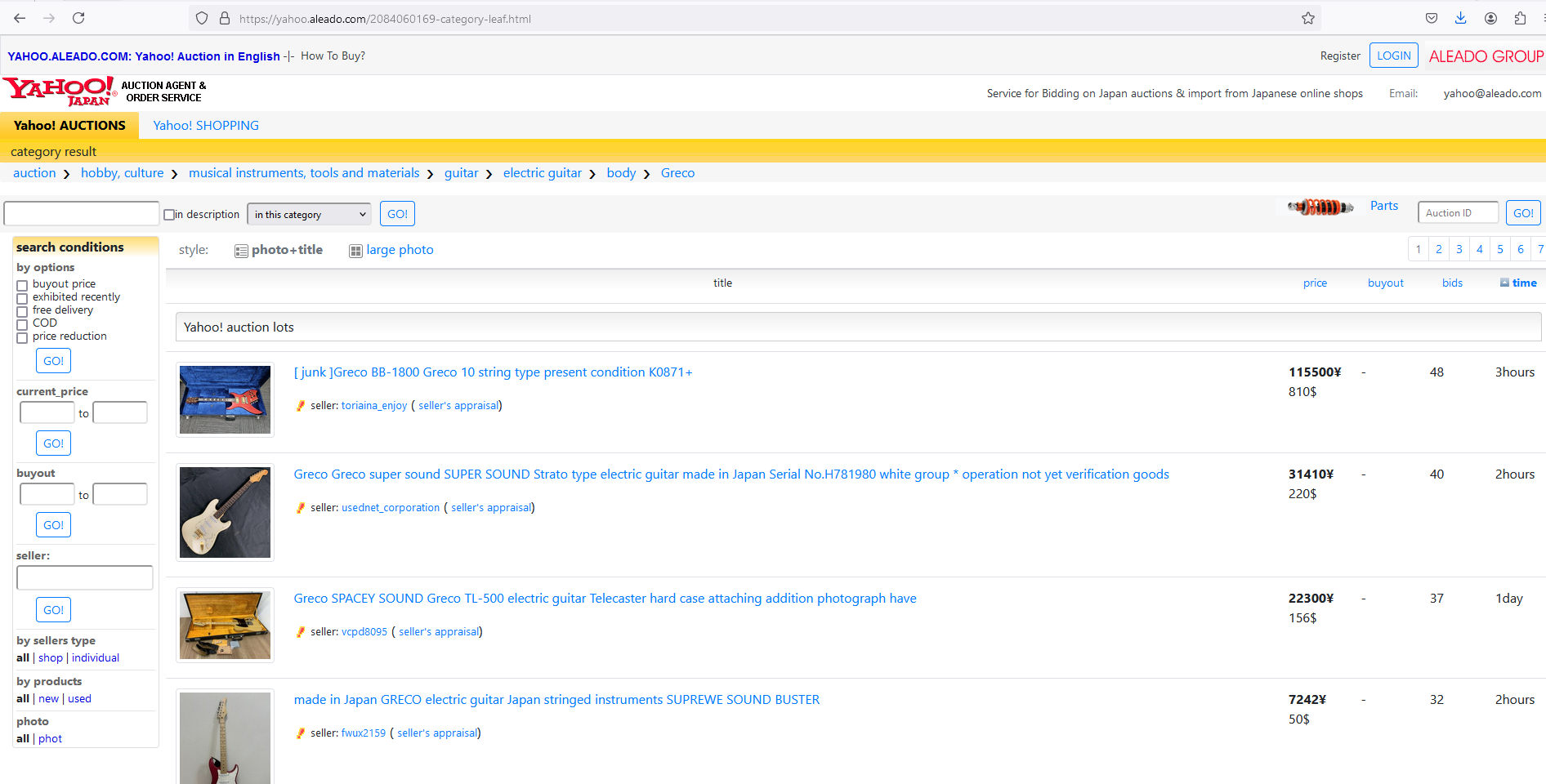Open 'body' breadcrumb category

coord(621,173)
